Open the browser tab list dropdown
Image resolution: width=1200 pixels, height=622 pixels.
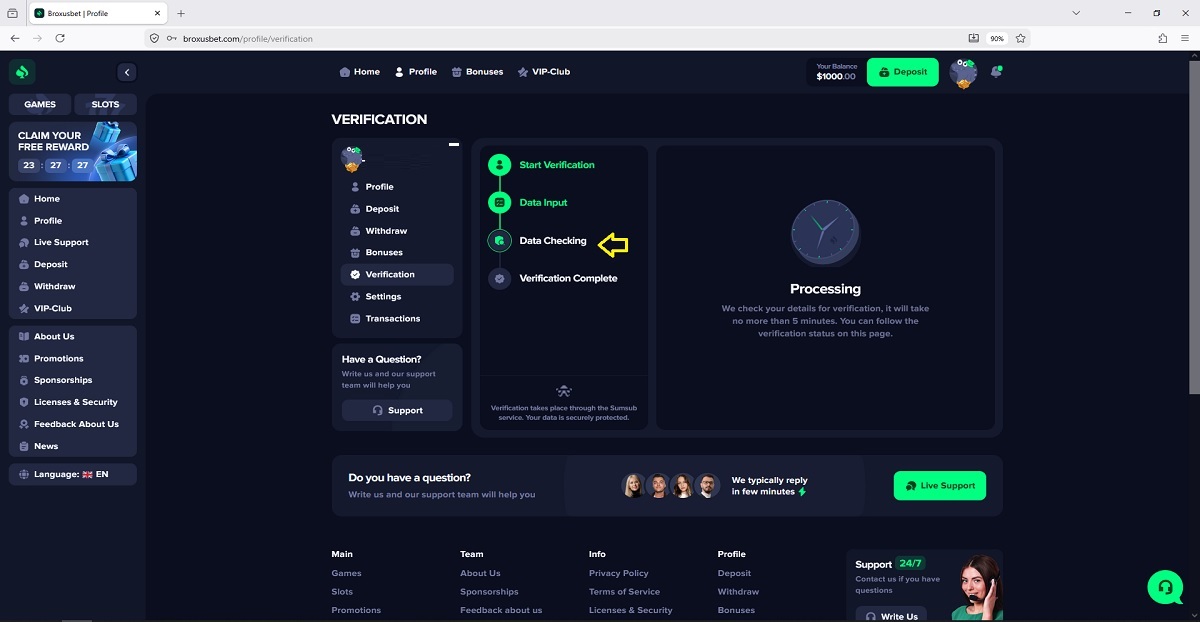pos(1076,13)
